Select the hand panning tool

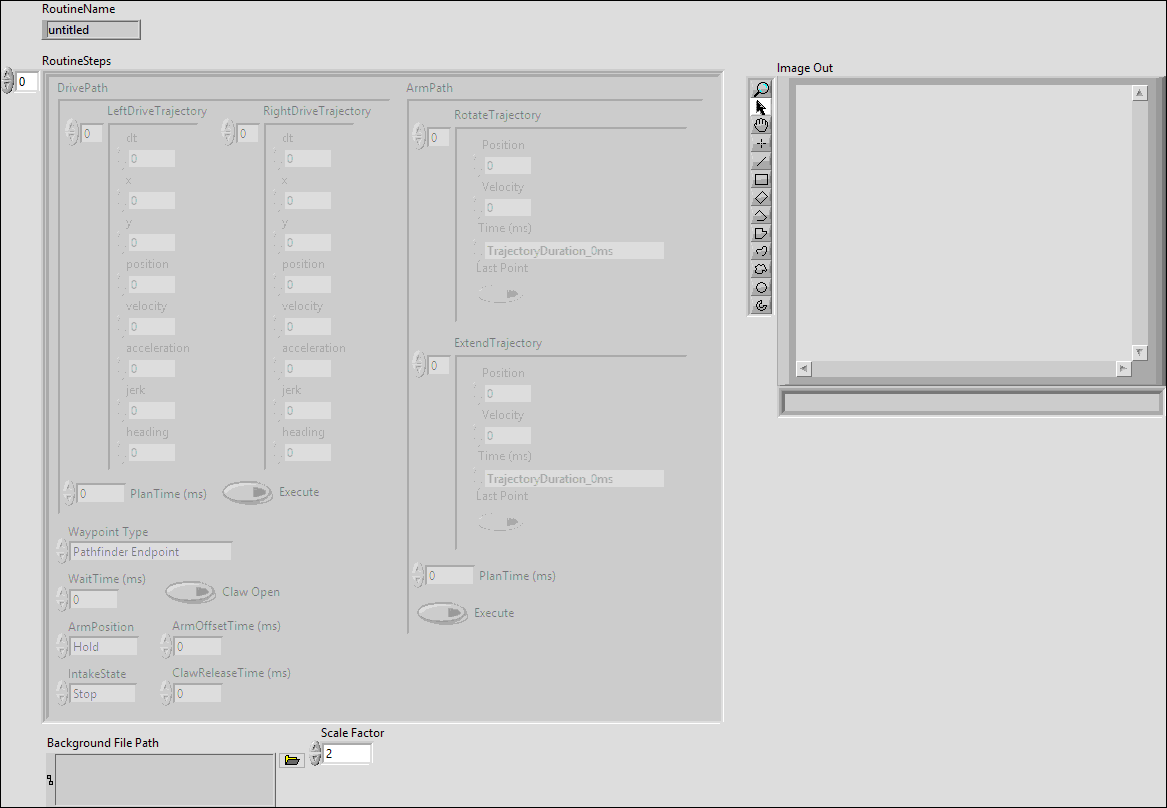click(761, 125)
